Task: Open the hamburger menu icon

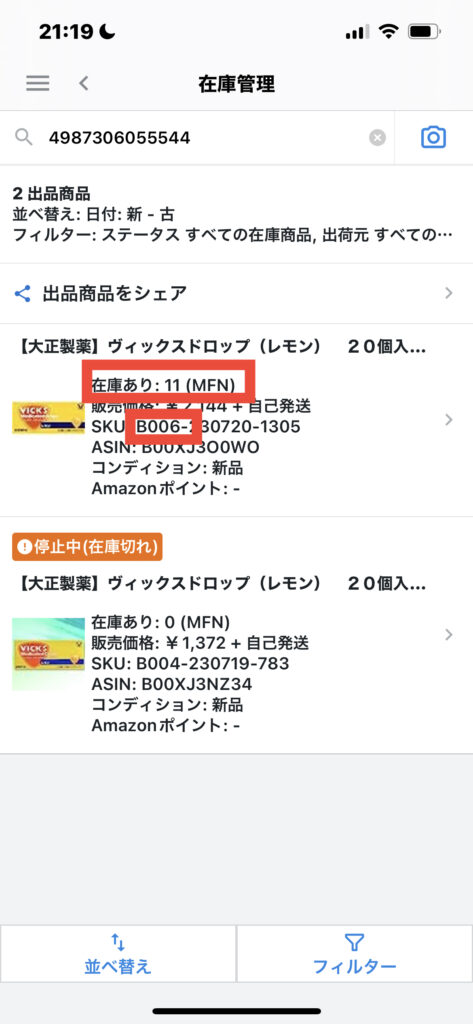Action: pos(38,84)
